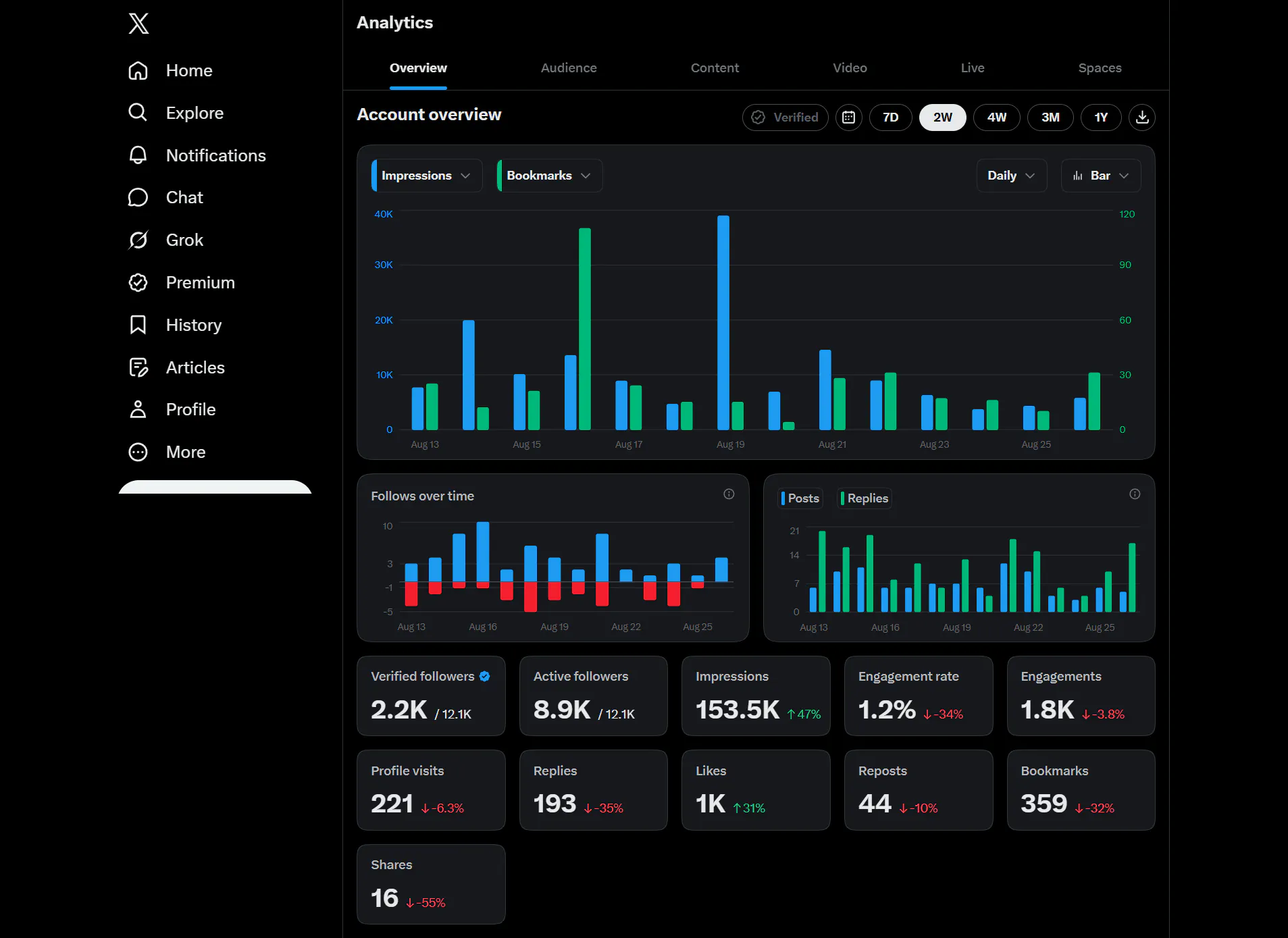Click the Verified followers card
The height and width of the screenshot is (938, 1288).
click(431, 696)
